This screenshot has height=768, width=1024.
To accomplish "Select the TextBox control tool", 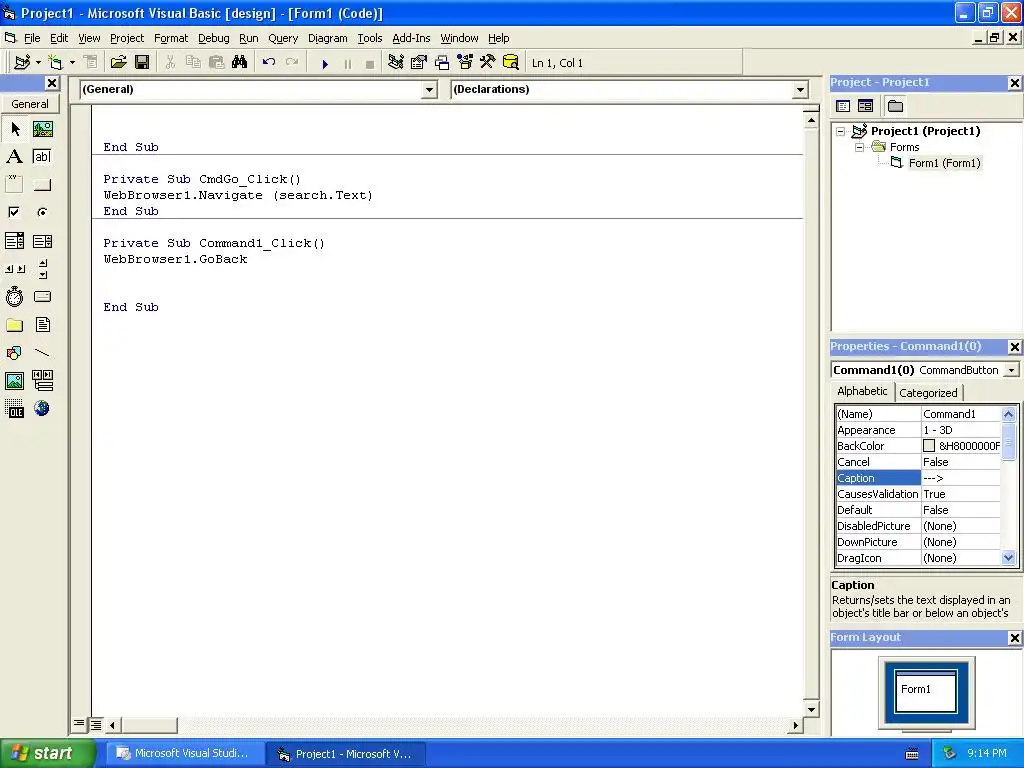I will point(42,157).
